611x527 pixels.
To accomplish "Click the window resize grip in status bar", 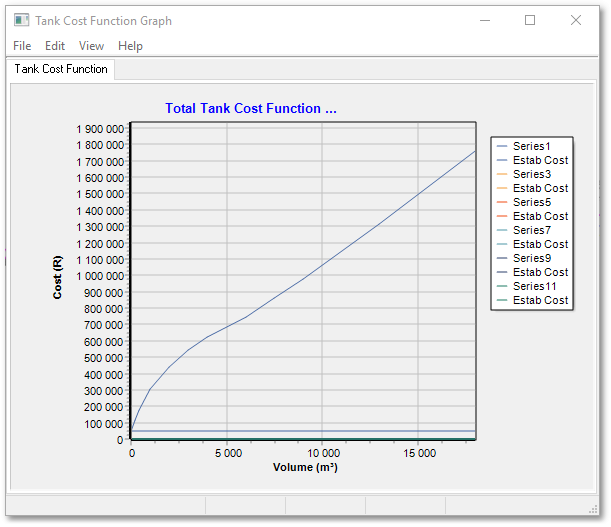I will point(593,509).
